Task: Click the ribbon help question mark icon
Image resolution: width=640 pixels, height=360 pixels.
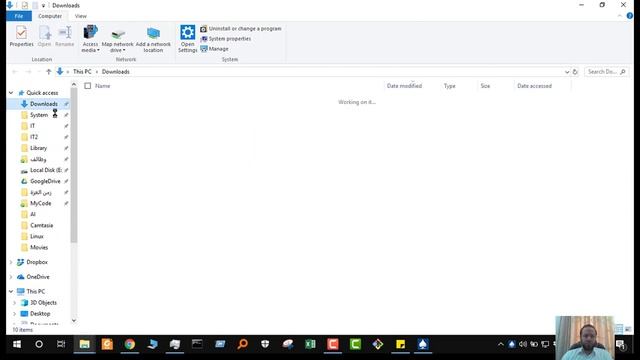Action: pyautogui.click(x=630, y=16)
